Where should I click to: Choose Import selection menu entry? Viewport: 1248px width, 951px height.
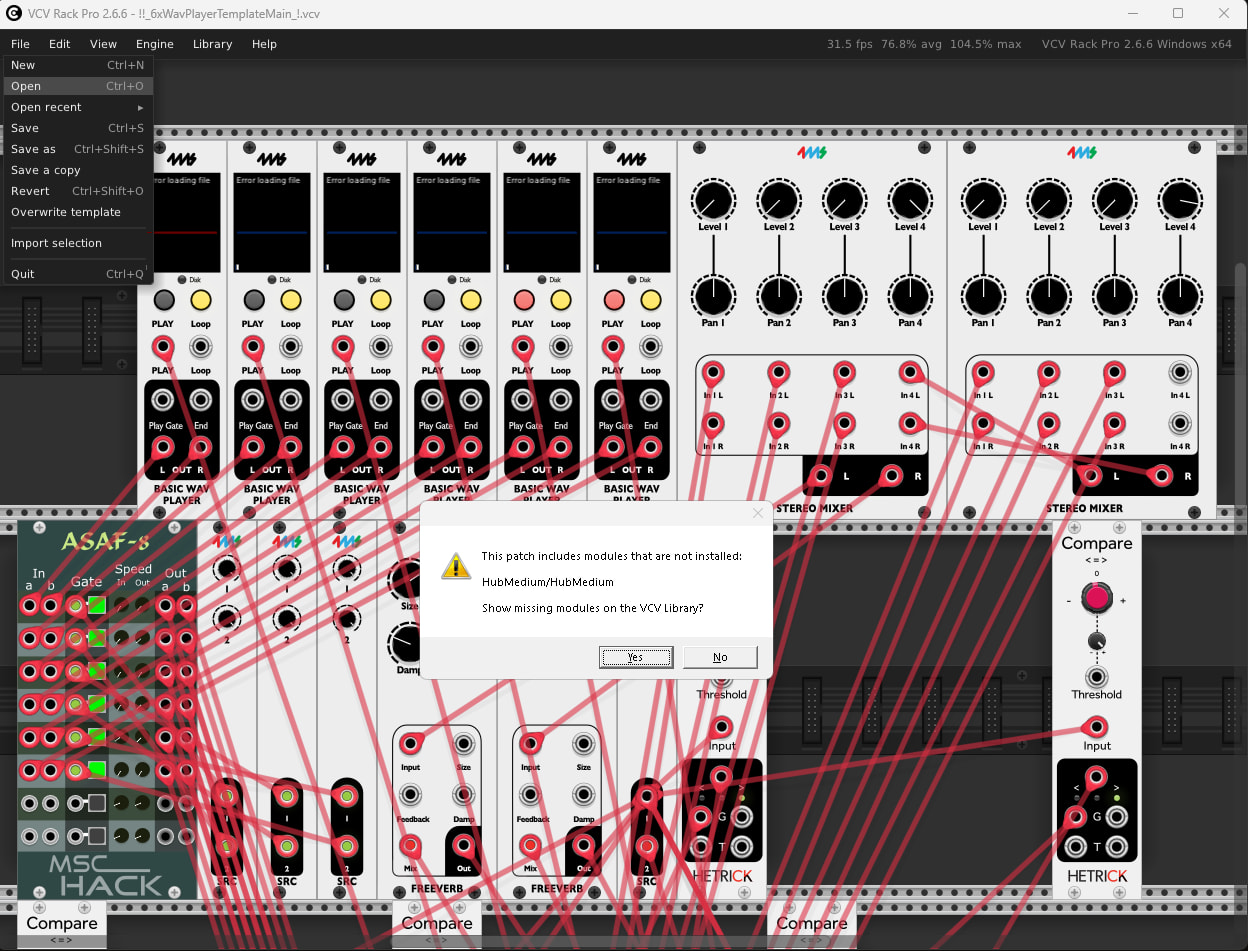56,243
